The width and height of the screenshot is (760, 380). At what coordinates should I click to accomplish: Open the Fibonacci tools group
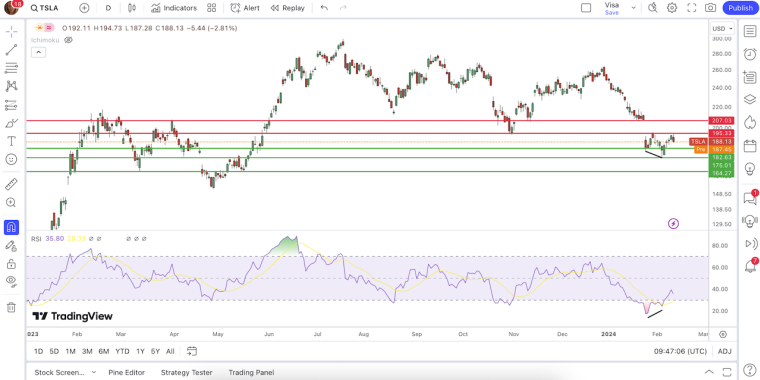coord(12,68)
